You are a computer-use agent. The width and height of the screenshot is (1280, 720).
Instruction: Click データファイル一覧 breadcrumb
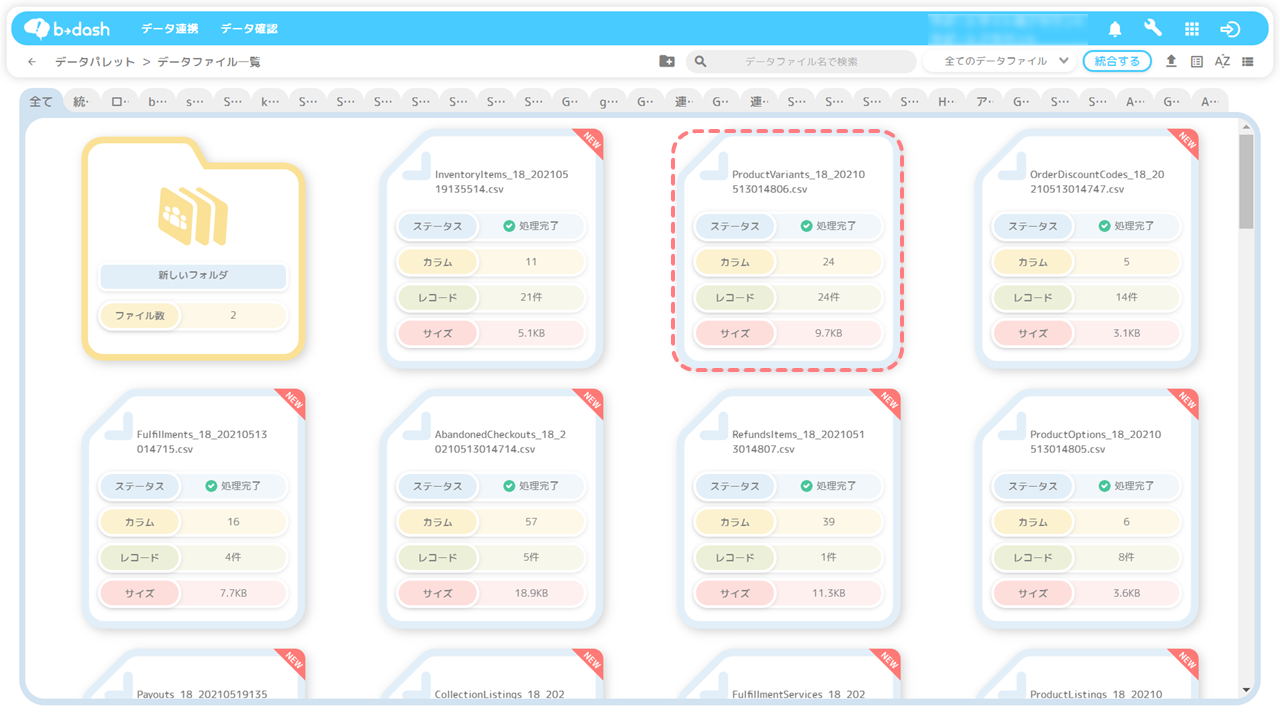209,62
